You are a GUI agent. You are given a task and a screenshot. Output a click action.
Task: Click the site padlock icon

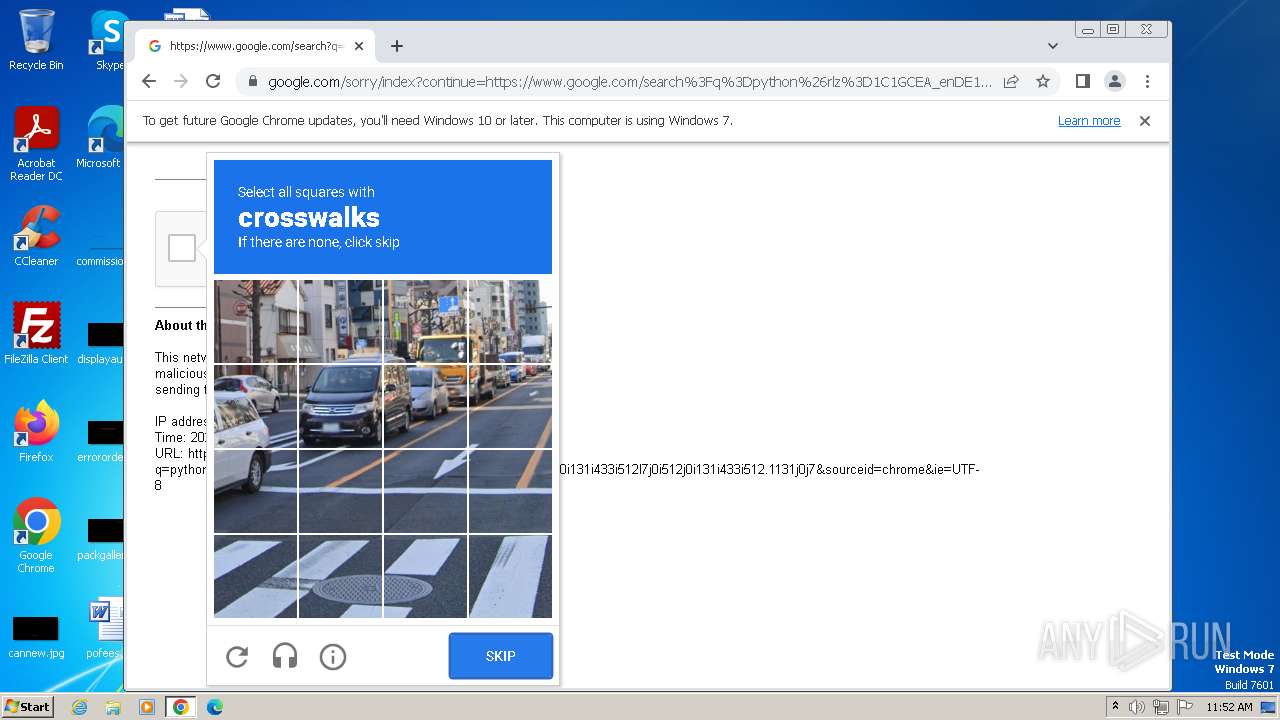[252, 82]
